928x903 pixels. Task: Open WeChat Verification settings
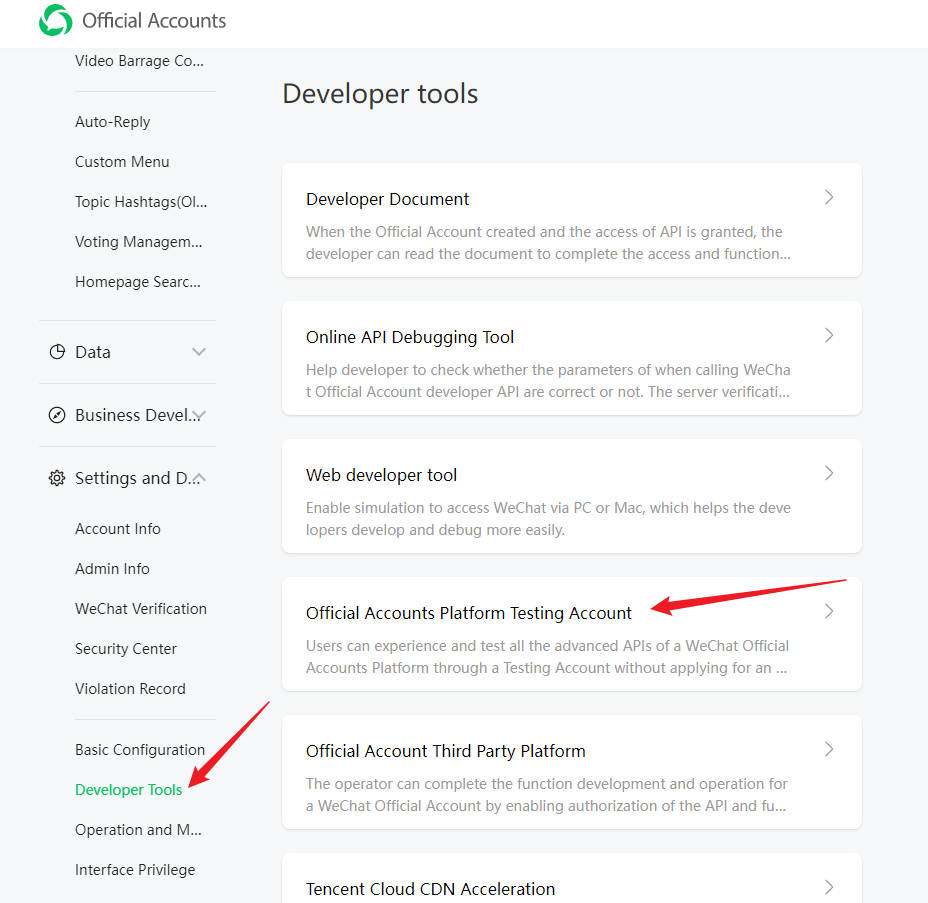pos(141,608)
